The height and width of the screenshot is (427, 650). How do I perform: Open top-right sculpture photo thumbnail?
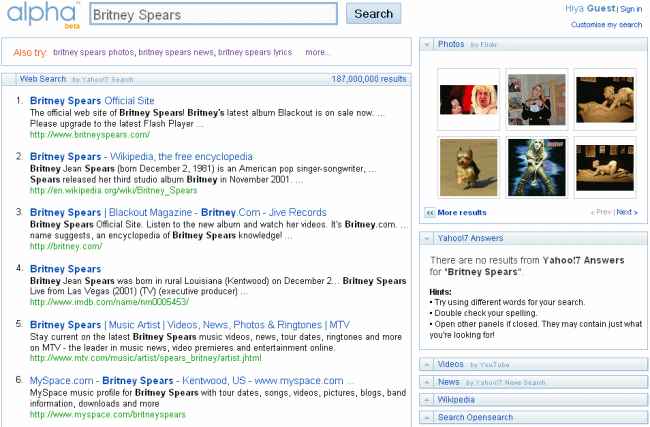(x=605, y=99)
